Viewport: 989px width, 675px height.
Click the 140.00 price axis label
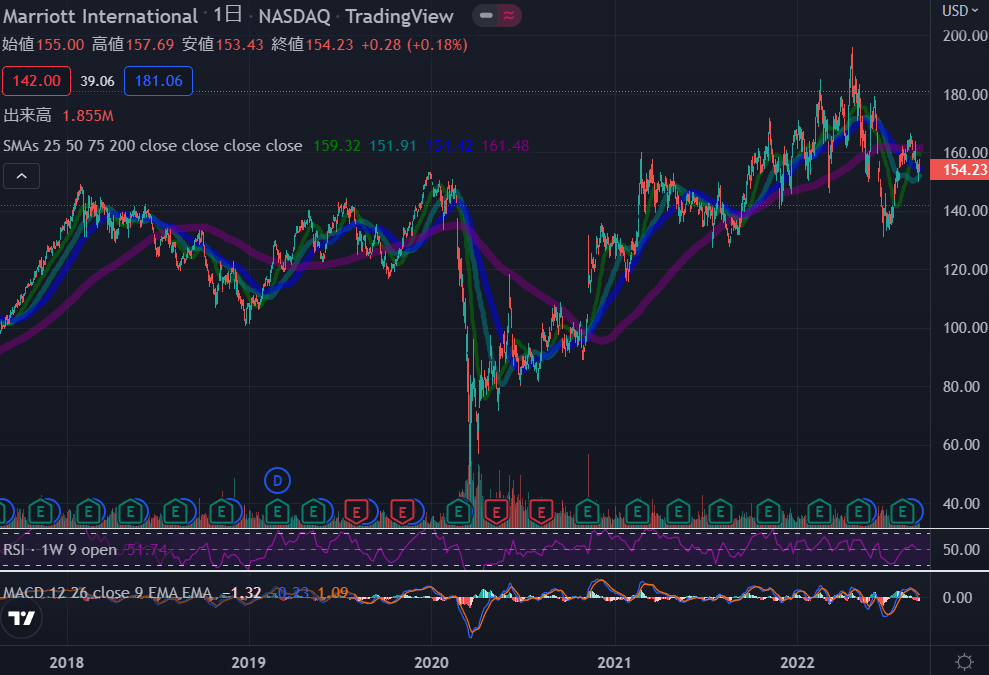click(x=965, y=211)
